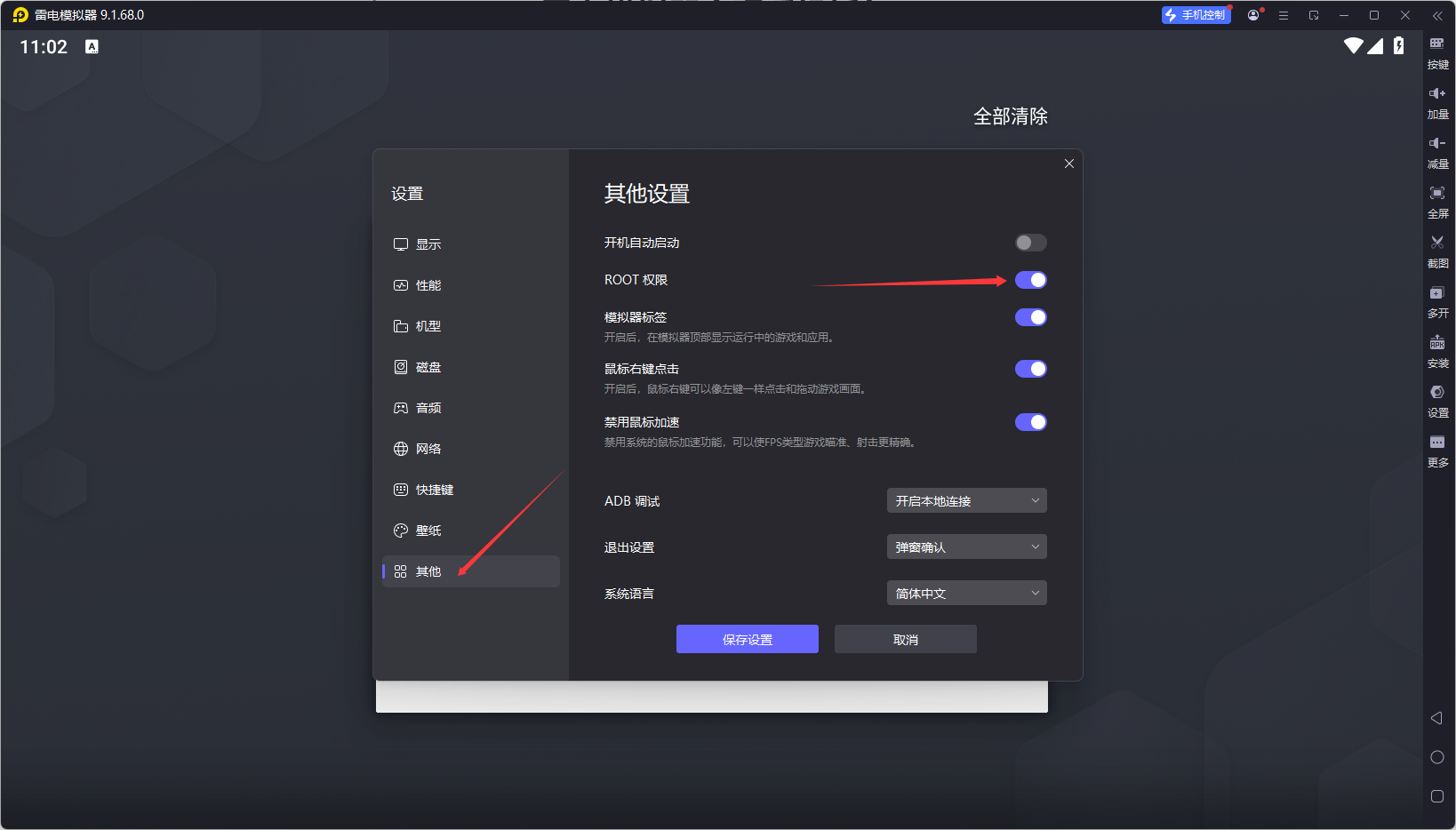
Task: Disable the 模拟器标签 switch
Action: click(x=1031, y=317)
